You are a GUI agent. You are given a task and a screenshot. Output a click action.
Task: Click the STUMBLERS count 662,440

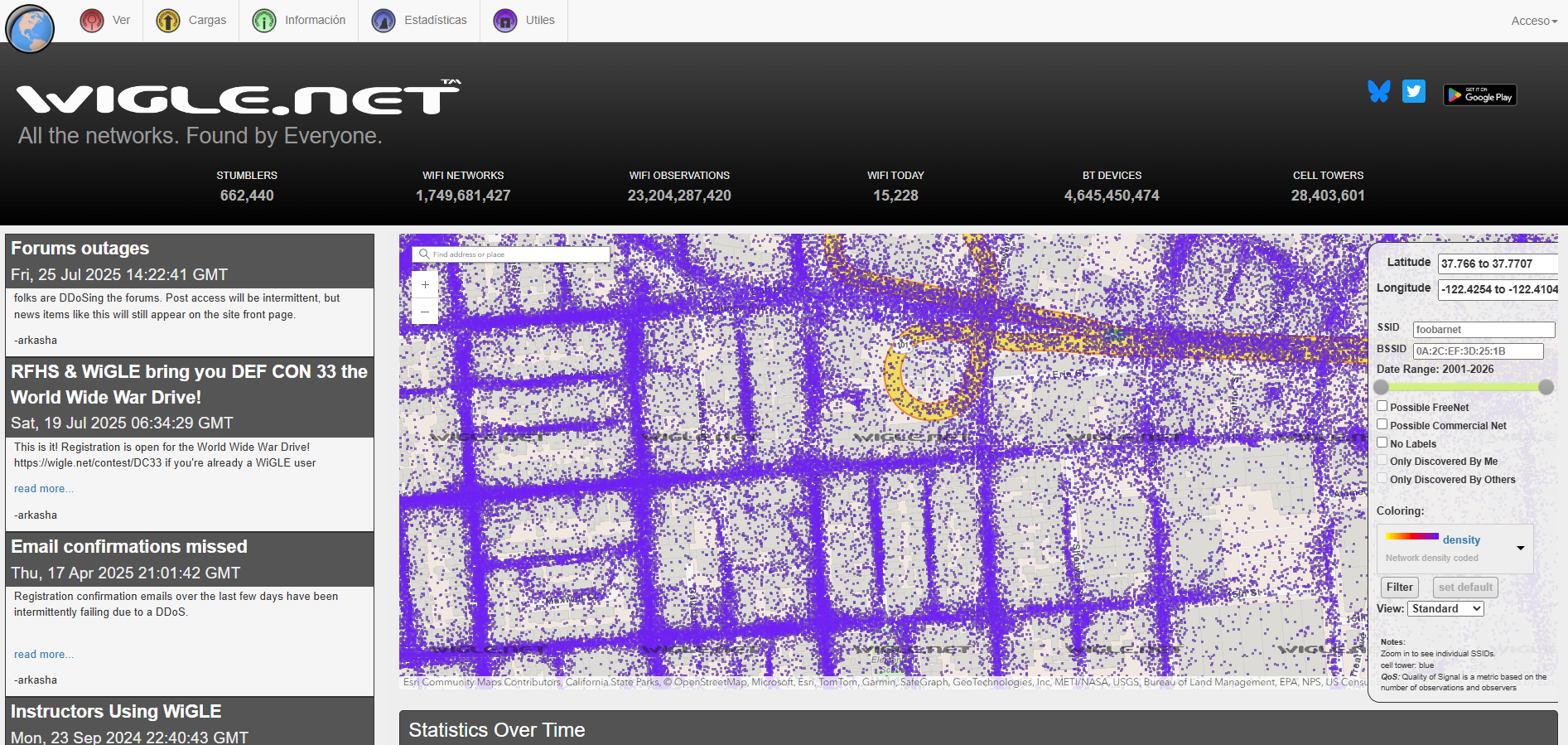247,196
